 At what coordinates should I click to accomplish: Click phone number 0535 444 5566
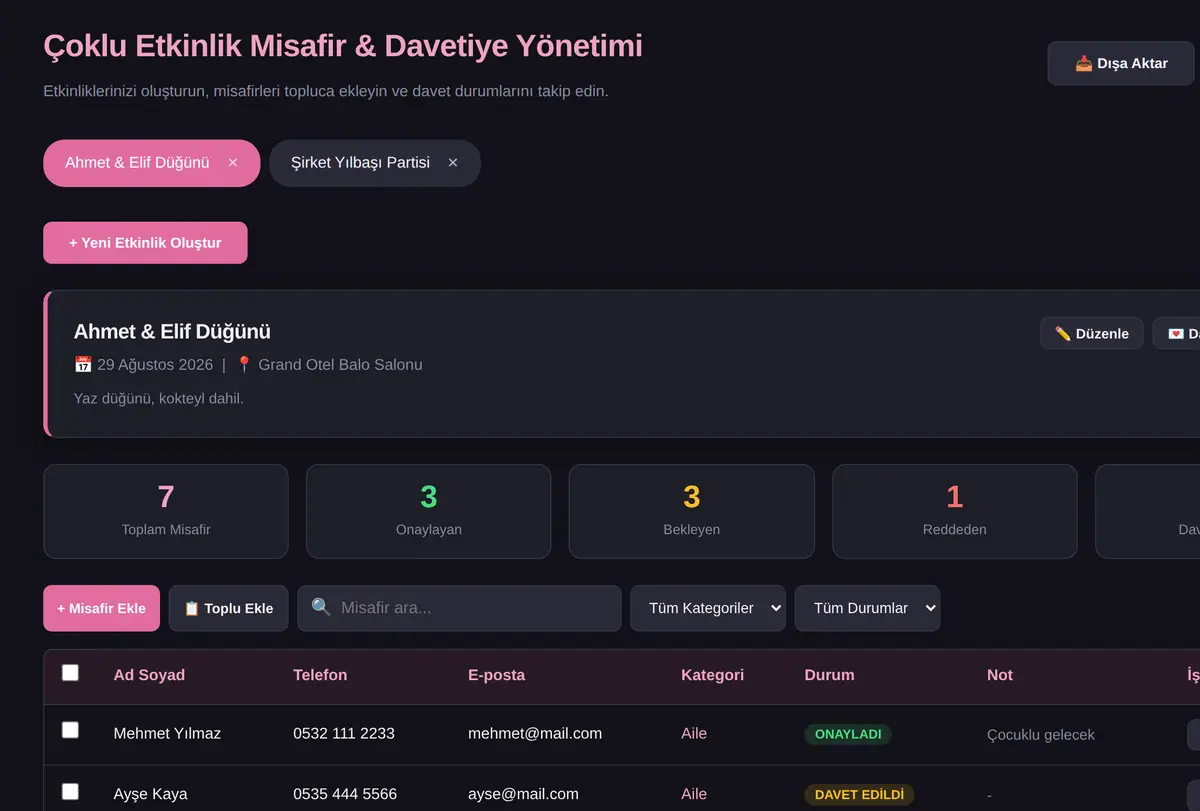coord(345,794)
